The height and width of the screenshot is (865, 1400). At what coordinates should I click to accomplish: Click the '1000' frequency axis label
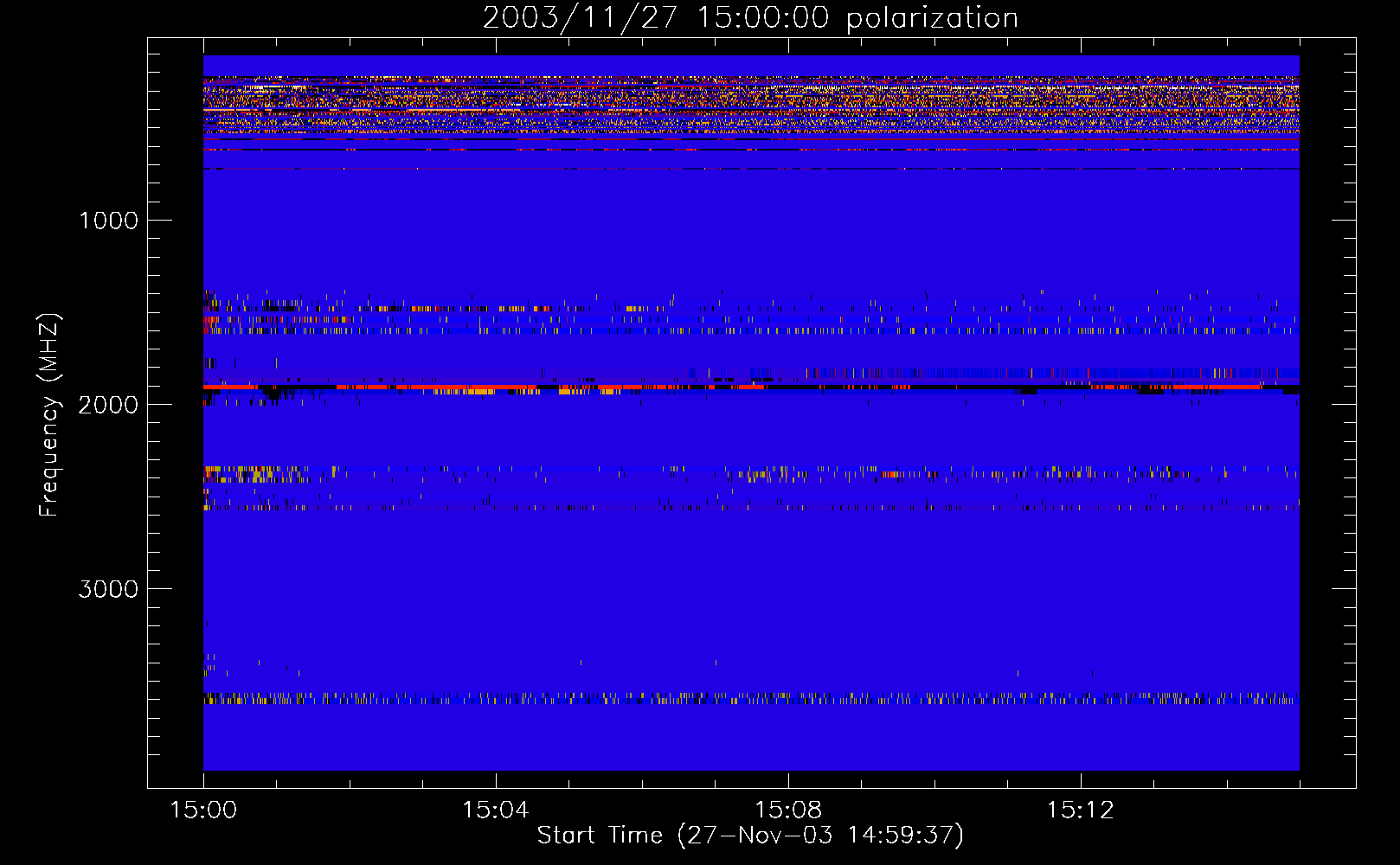(x=108, y=221)
